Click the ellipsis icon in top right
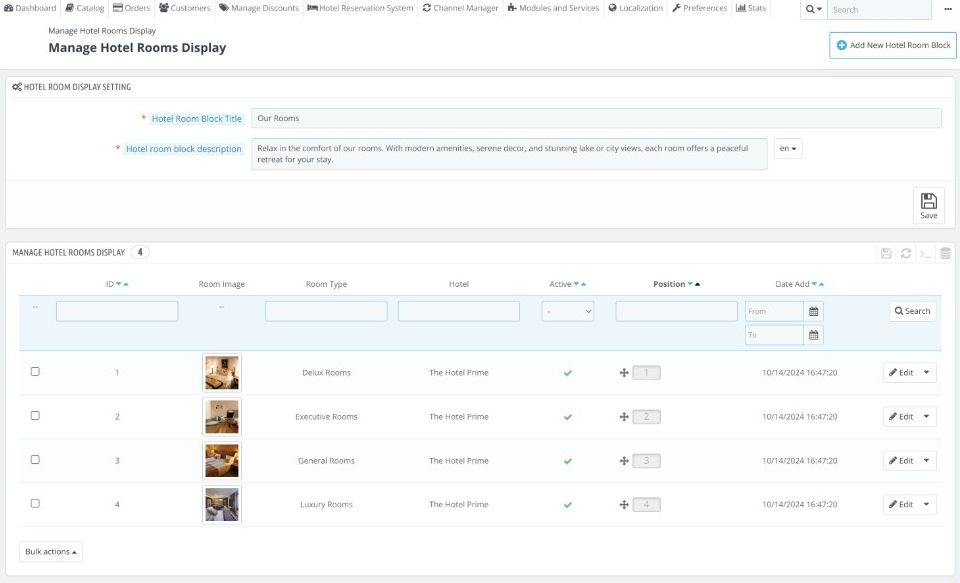The width and height of the screenshot is (960, 583). (948, 9)
